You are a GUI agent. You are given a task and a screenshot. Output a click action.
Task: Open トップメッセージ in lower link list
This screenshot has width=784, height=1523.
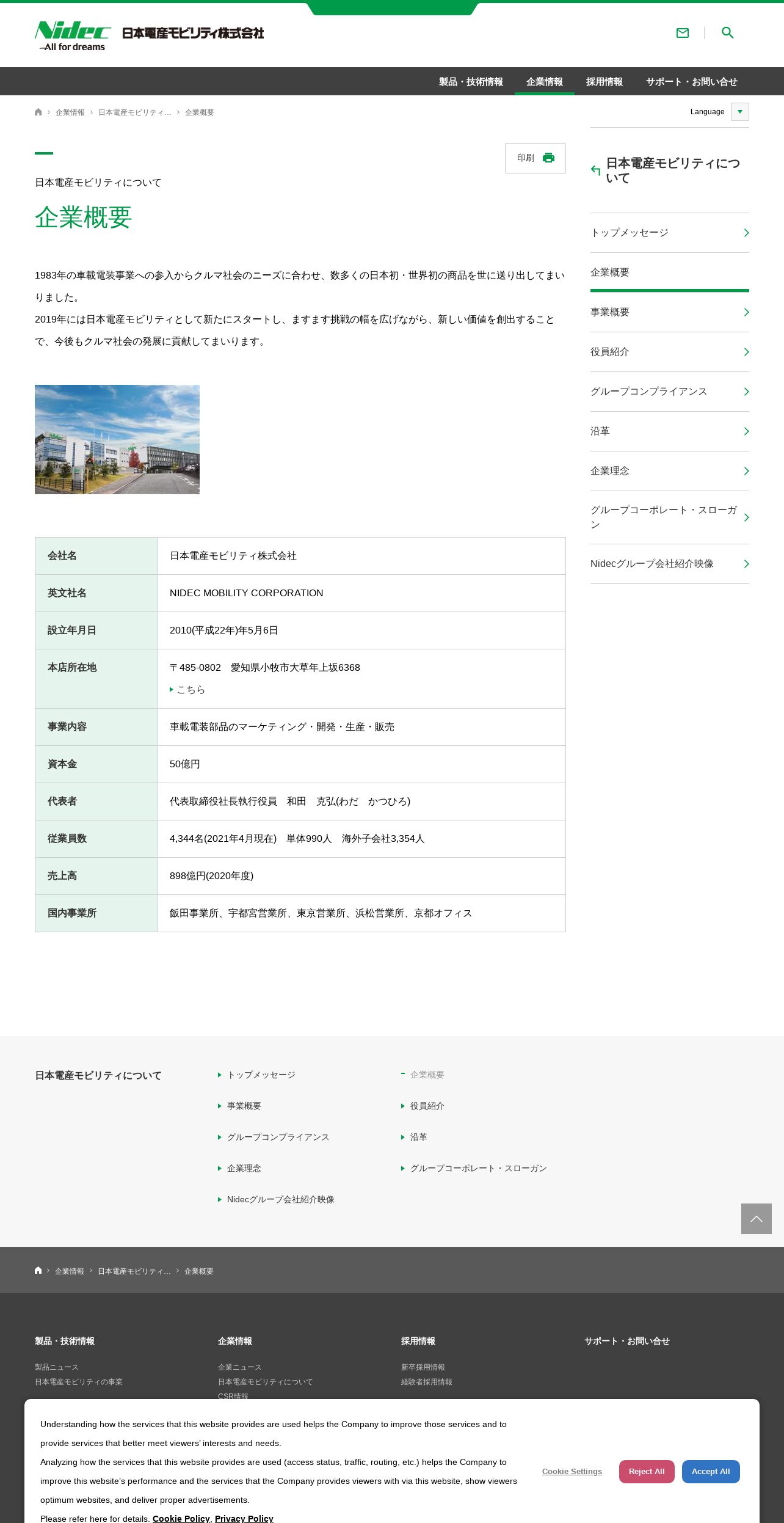pos(261,1075)
